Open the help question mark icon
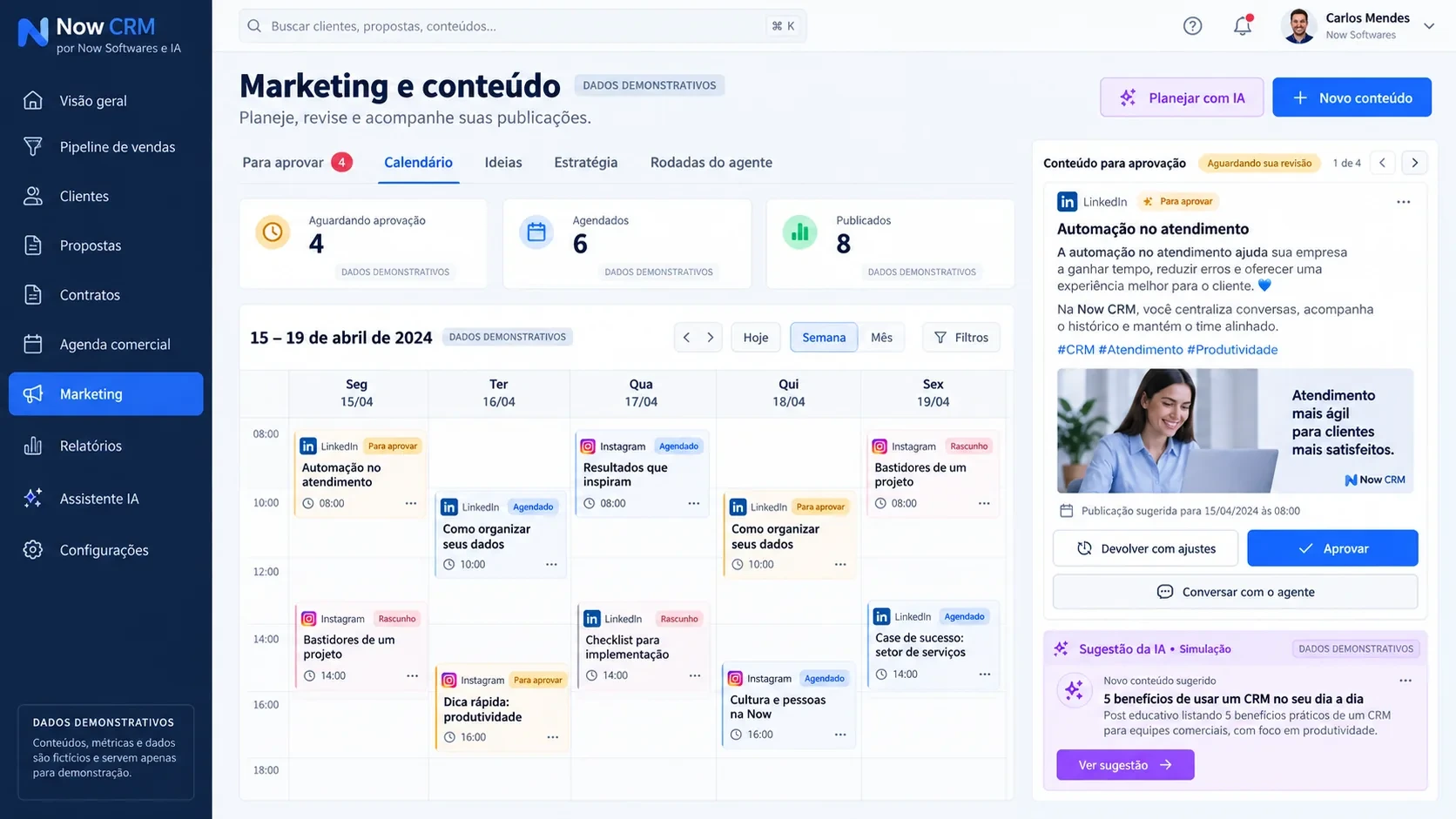This screenshot has height=819, width=1456. tap(1192, 26)
